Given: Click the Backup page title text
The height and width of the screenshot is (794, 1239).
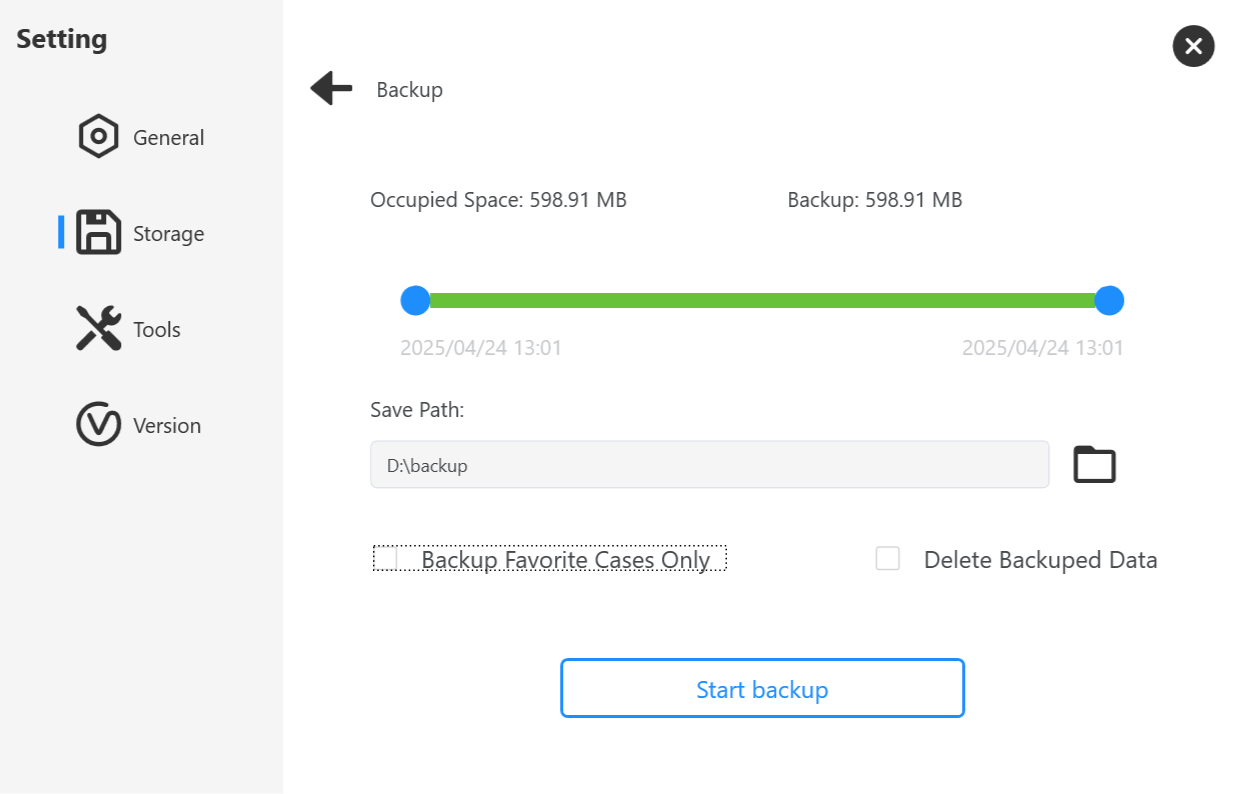Looking at the screenshot, I should pos(410,90).
